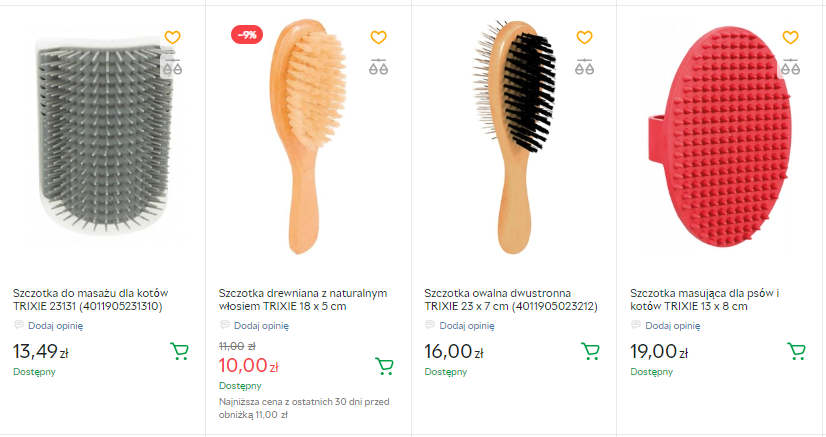Open Szczotka masująca dla psów i kotów

[x=704, y=299]
